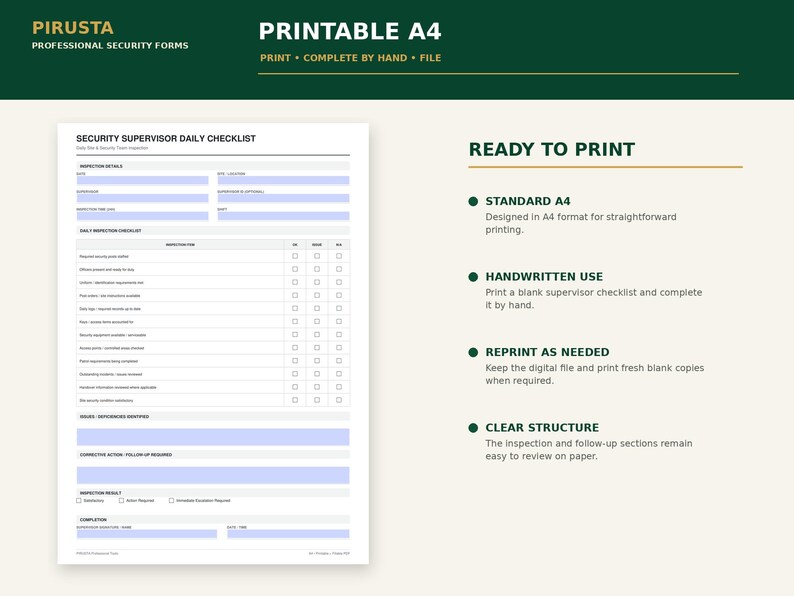Click the 'Required security posts staffed' row label
The height and width of the screenshot is (596, 794).
(x=104, y=257)
